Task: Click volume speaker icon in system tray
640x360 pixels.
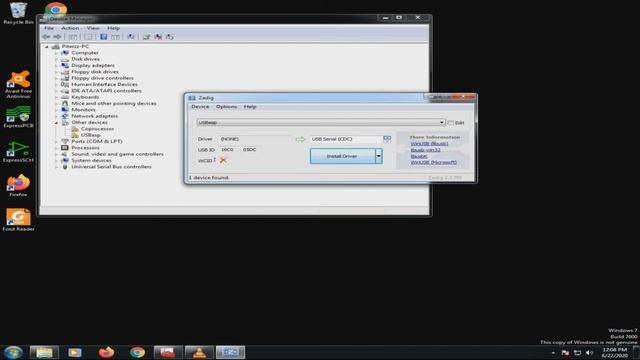Action: [589, 353]
